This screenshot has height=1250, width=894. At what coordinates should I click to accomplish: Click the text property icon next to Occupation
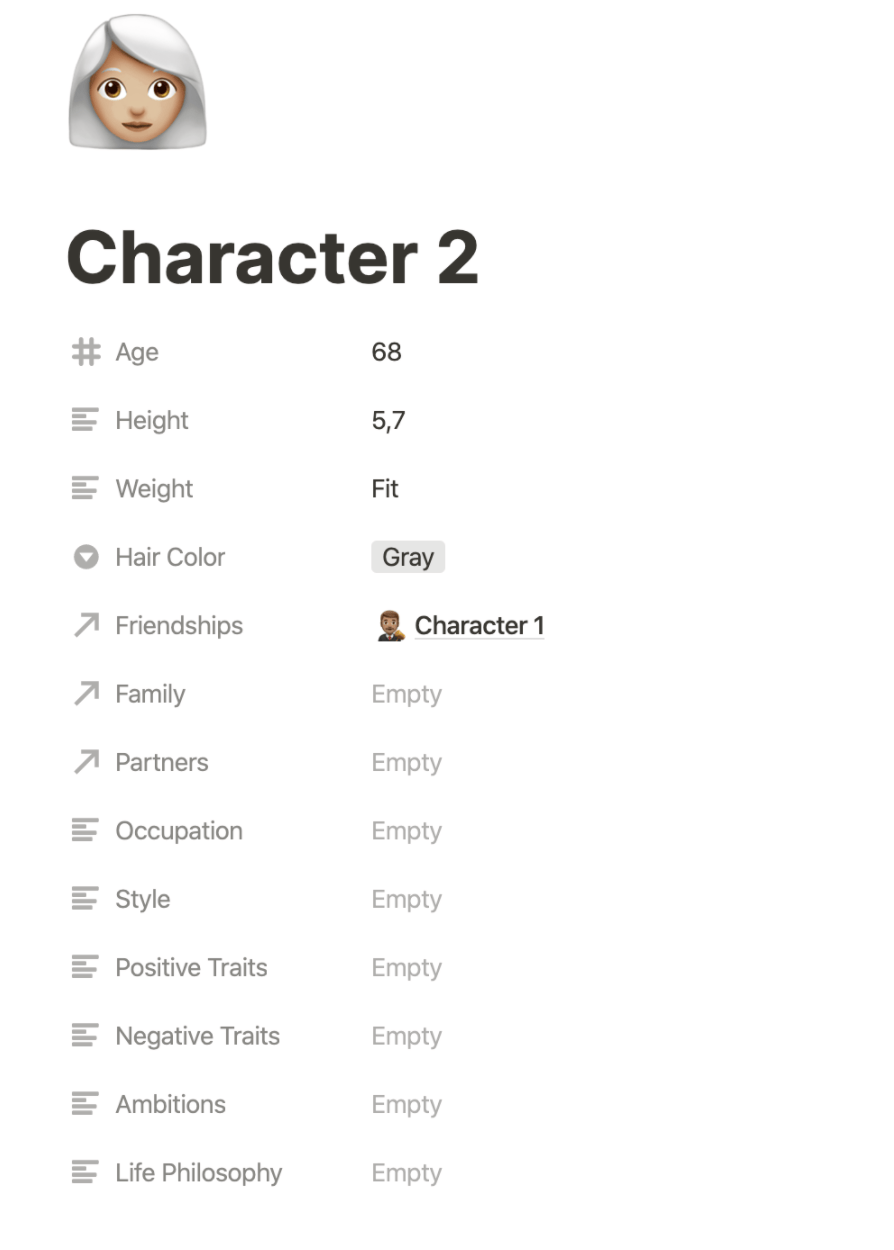point(85,830)
